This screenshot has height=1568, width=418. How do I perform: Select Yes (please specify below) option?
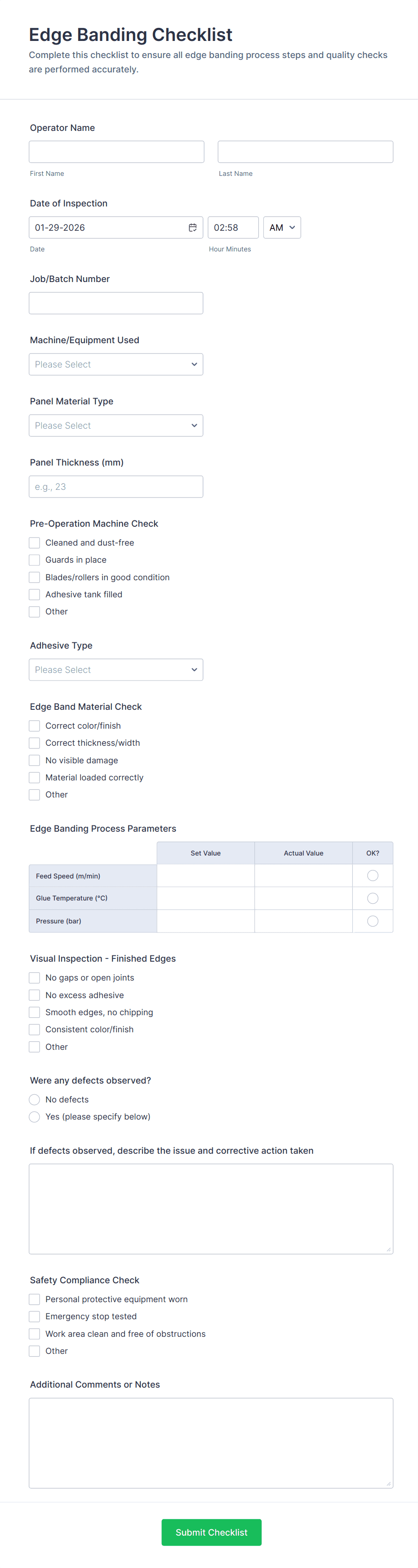coord(35,1116)
